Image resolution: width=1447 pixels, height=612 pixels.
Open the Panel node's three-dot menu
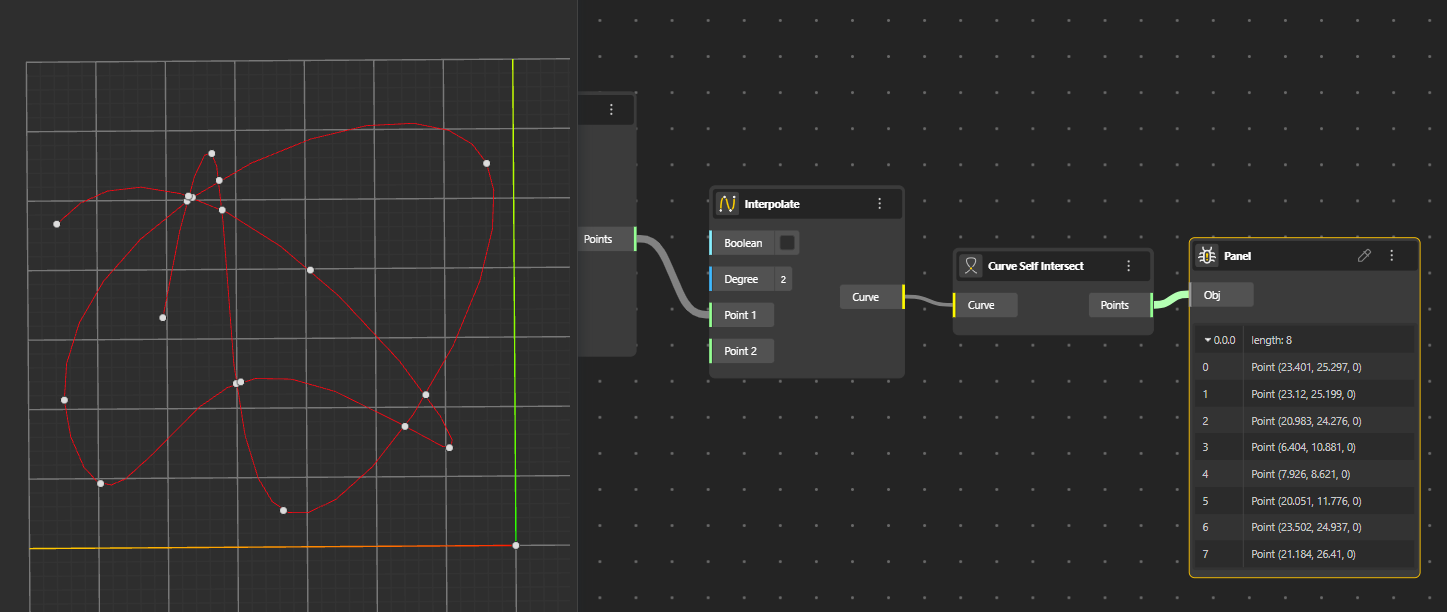(x=1391, y=256)
